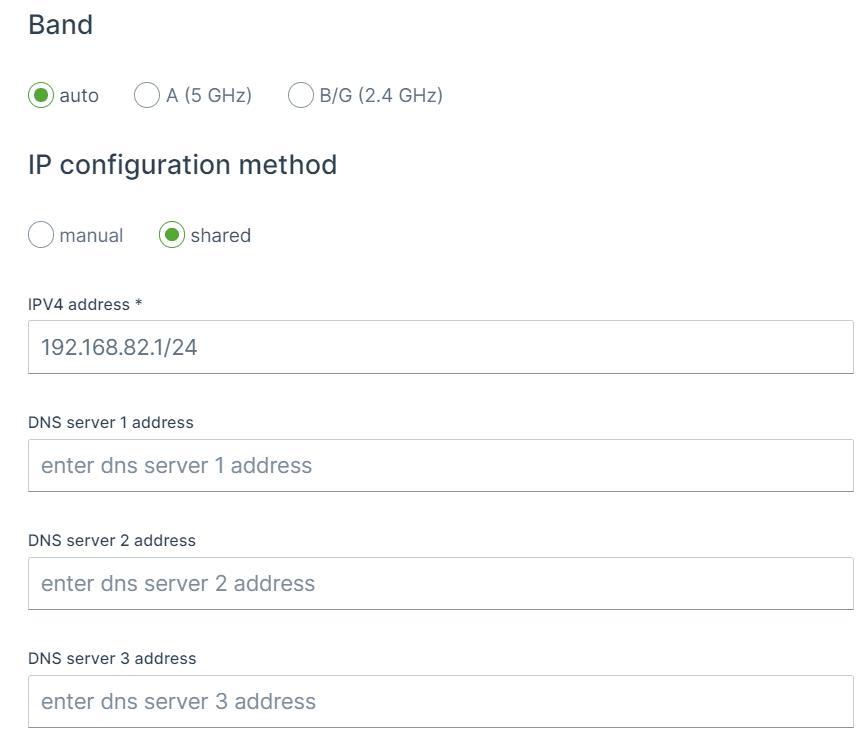Viewport: 865px width, 744px height.
Task: Focus the DNS server 1 address field
Action: coord(440,466)
